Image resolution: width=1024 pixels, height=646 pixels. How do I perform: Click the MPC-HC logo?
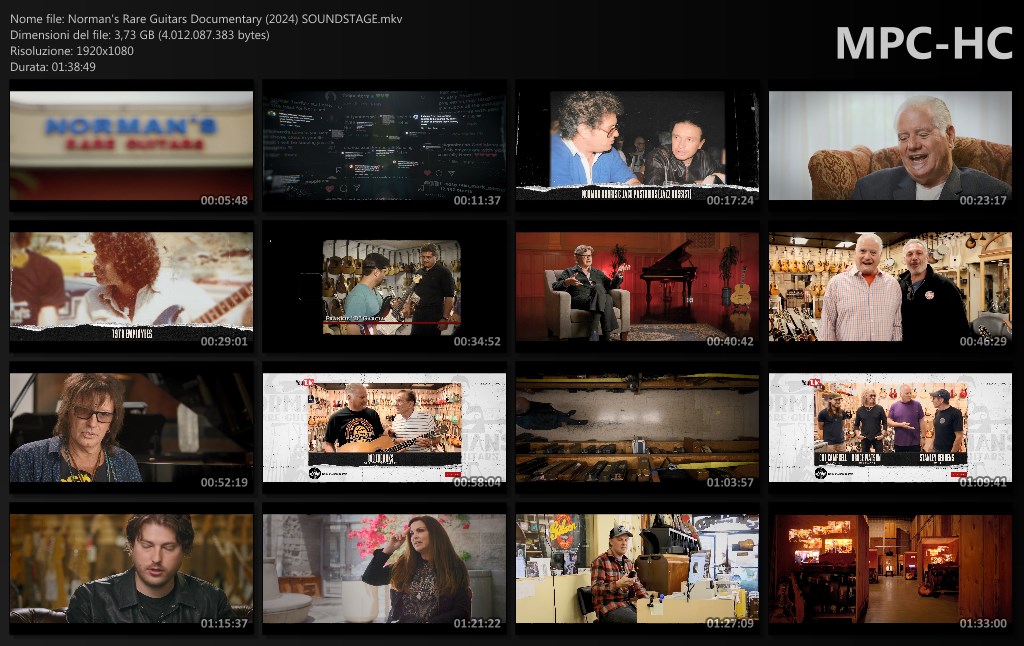point(922,43)
